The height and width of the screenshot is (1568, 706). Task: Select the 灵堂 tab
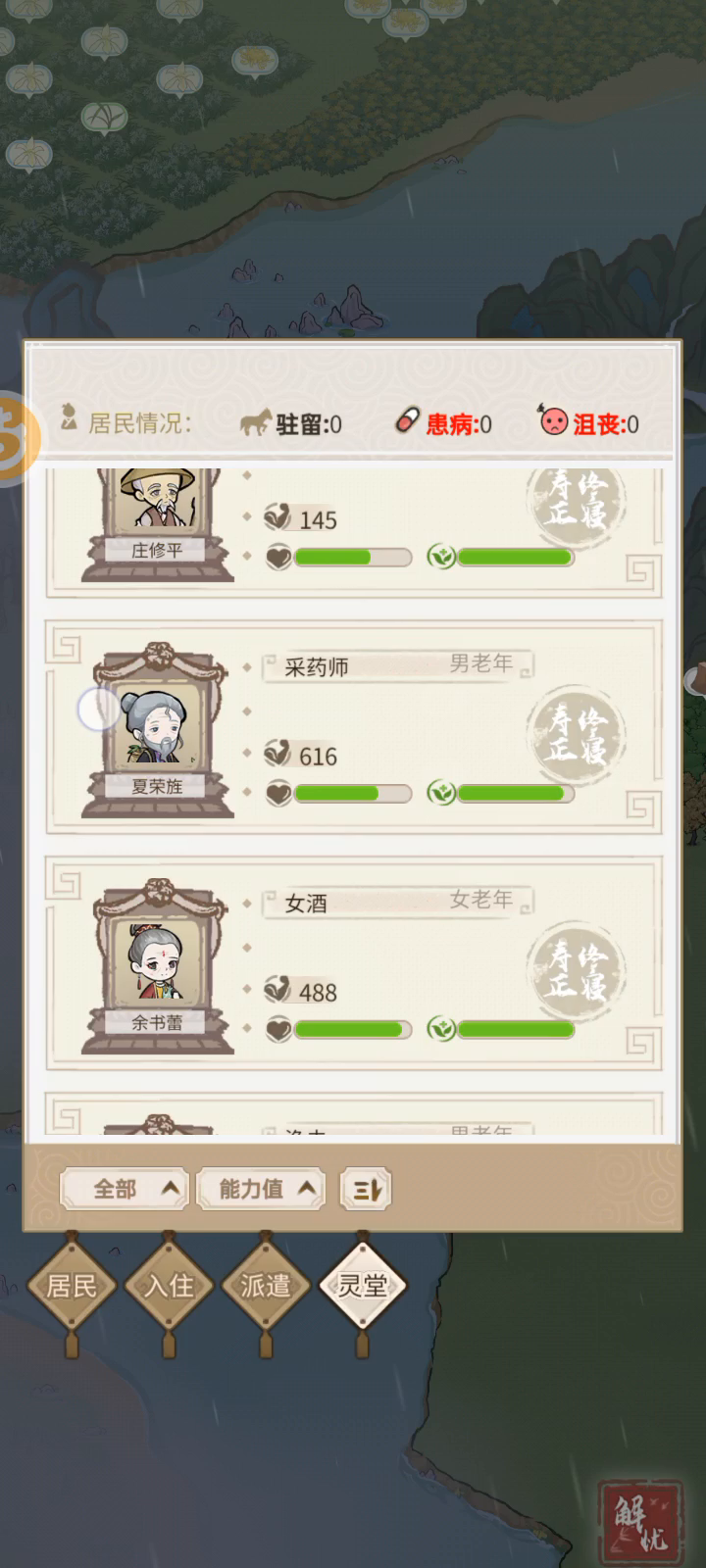click(363, 1285)
